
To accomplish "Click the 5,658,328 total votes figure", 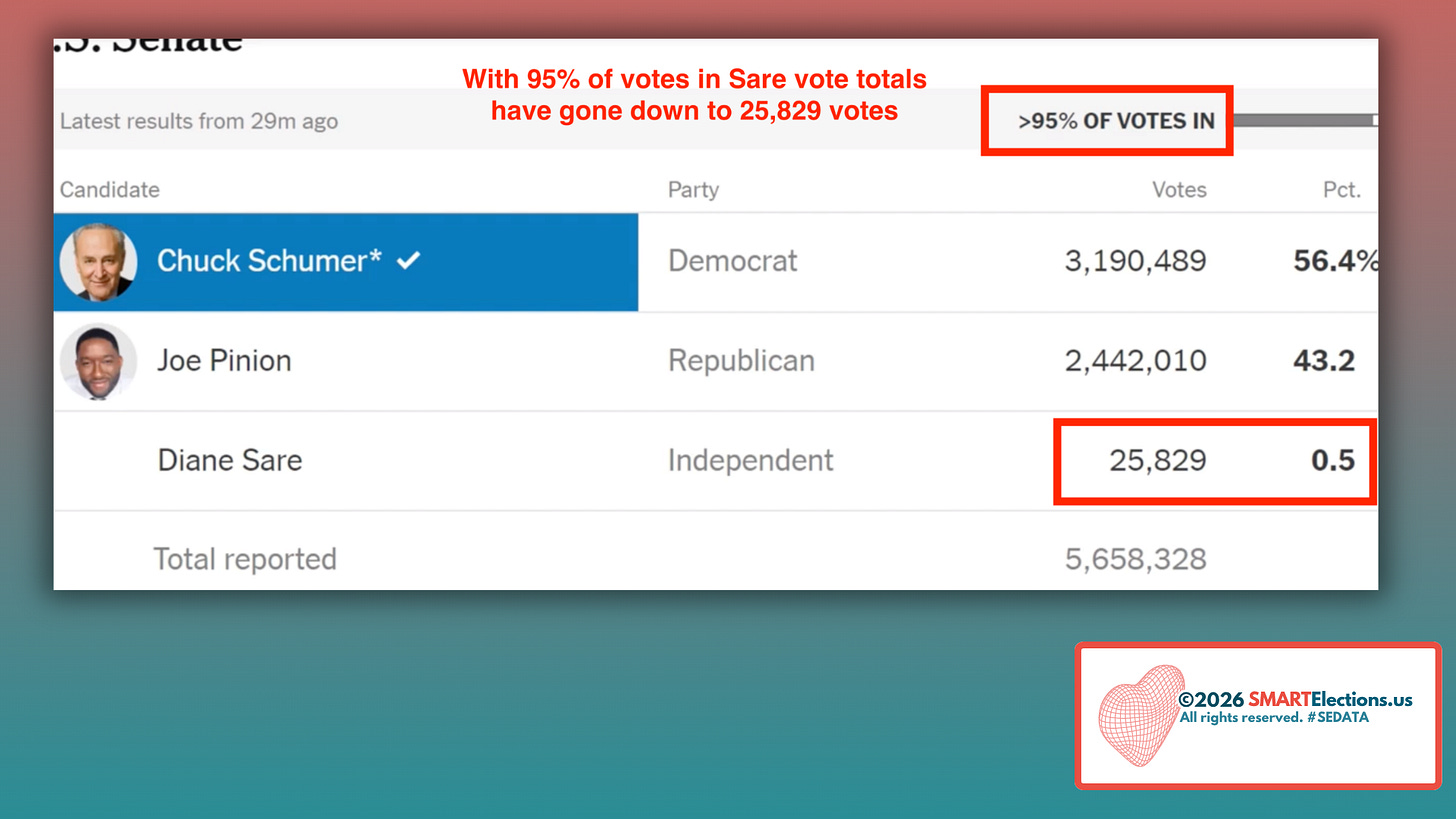I will [x=1135, y=559].
